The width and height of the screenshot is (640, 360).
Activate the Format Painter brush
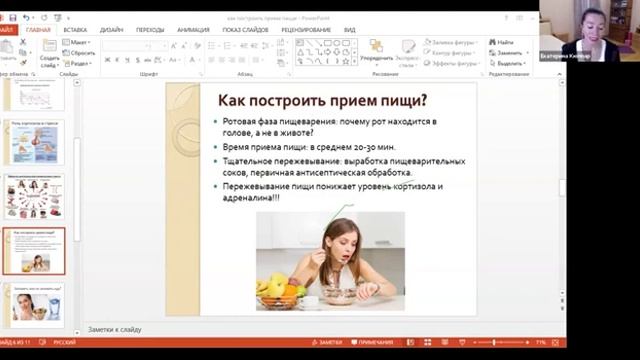point(23,62)
